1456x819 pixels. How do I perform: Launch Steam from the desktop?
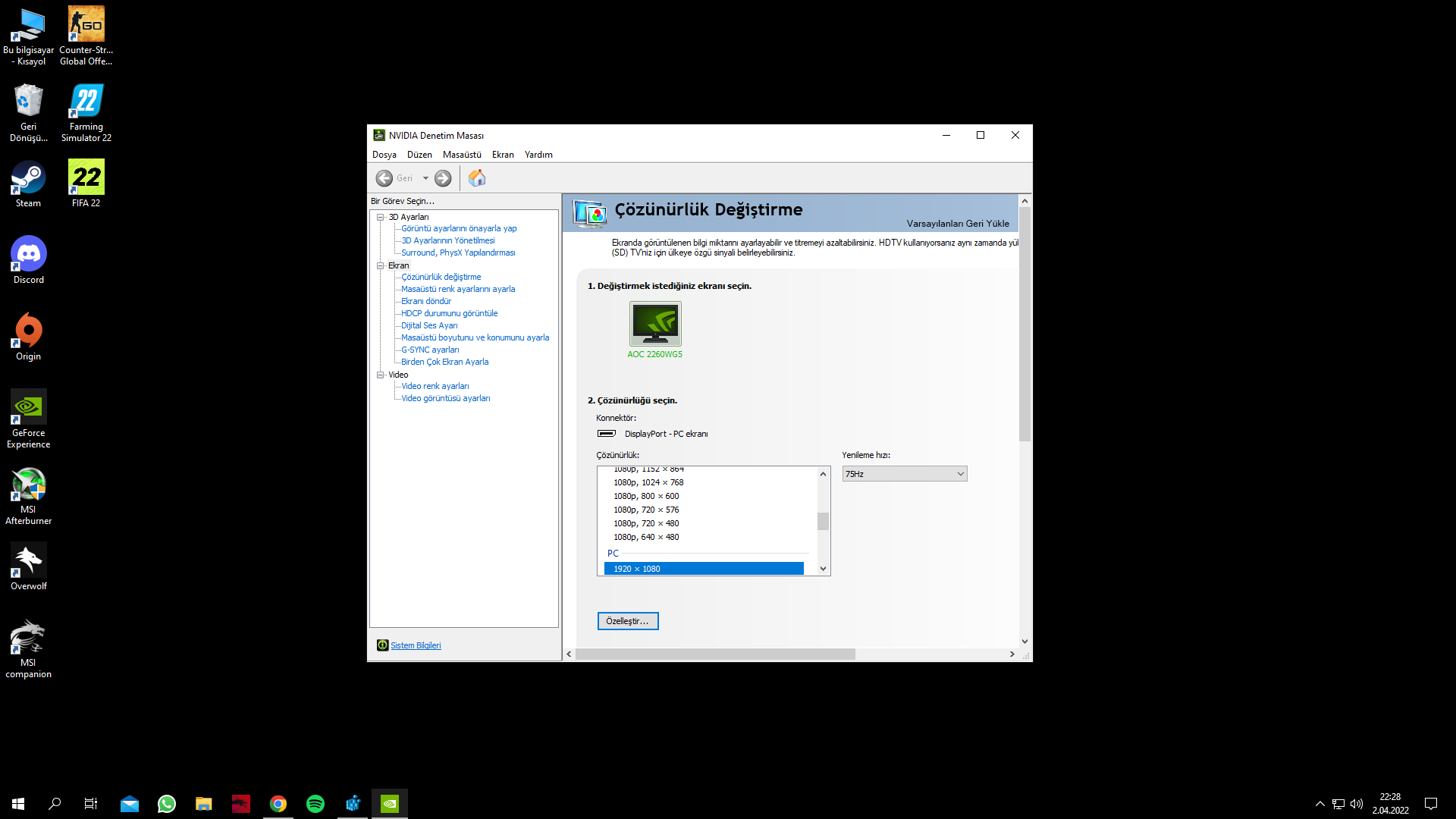29,184
